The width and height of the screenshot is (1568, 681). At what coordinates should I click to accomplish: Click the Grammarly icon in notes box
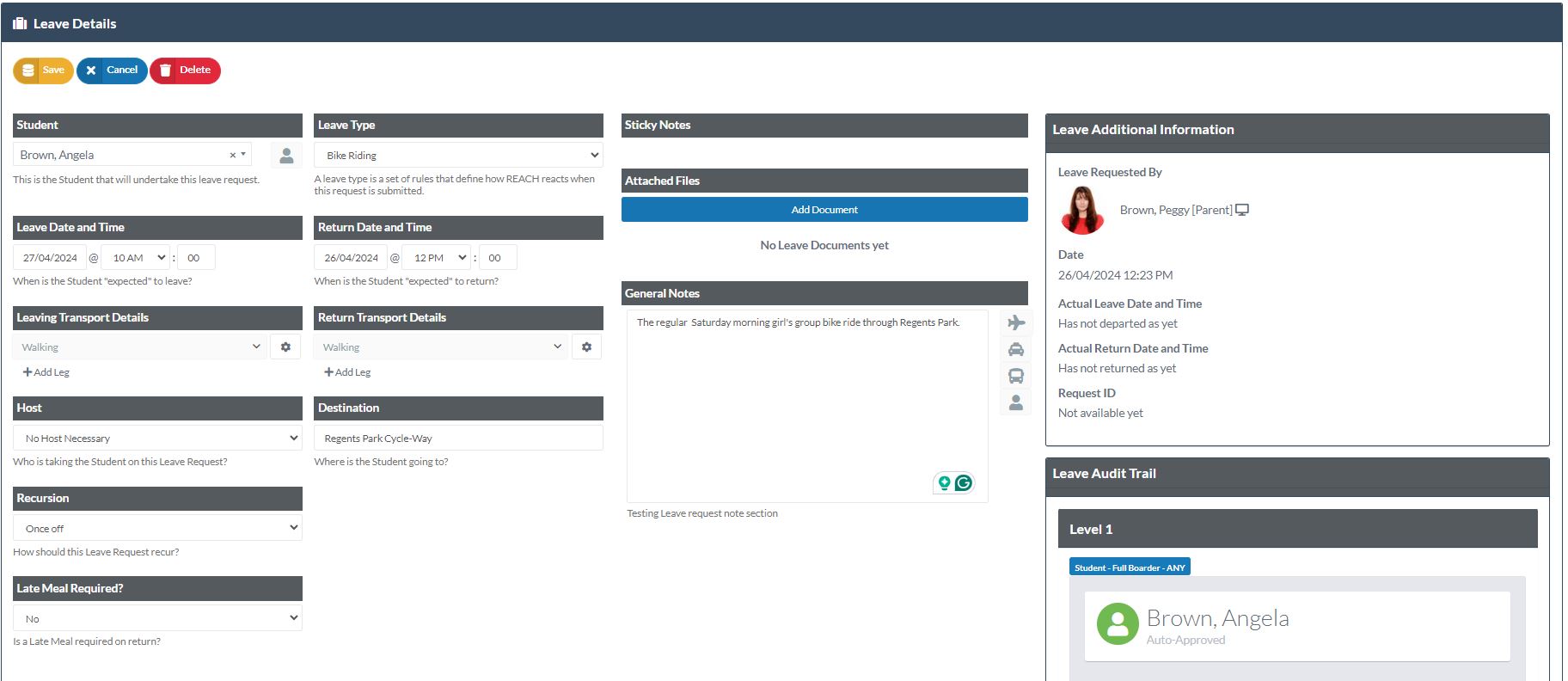pyautogui.click(x=964, y=483)
